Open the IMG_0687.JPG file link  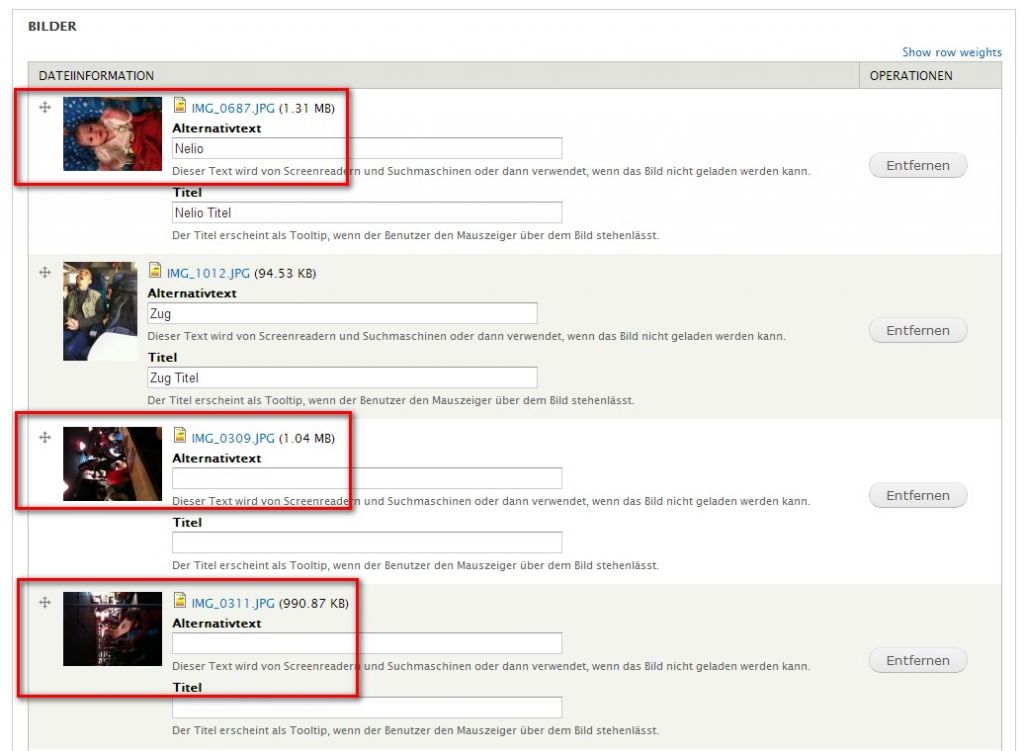(x=233, y=108)
